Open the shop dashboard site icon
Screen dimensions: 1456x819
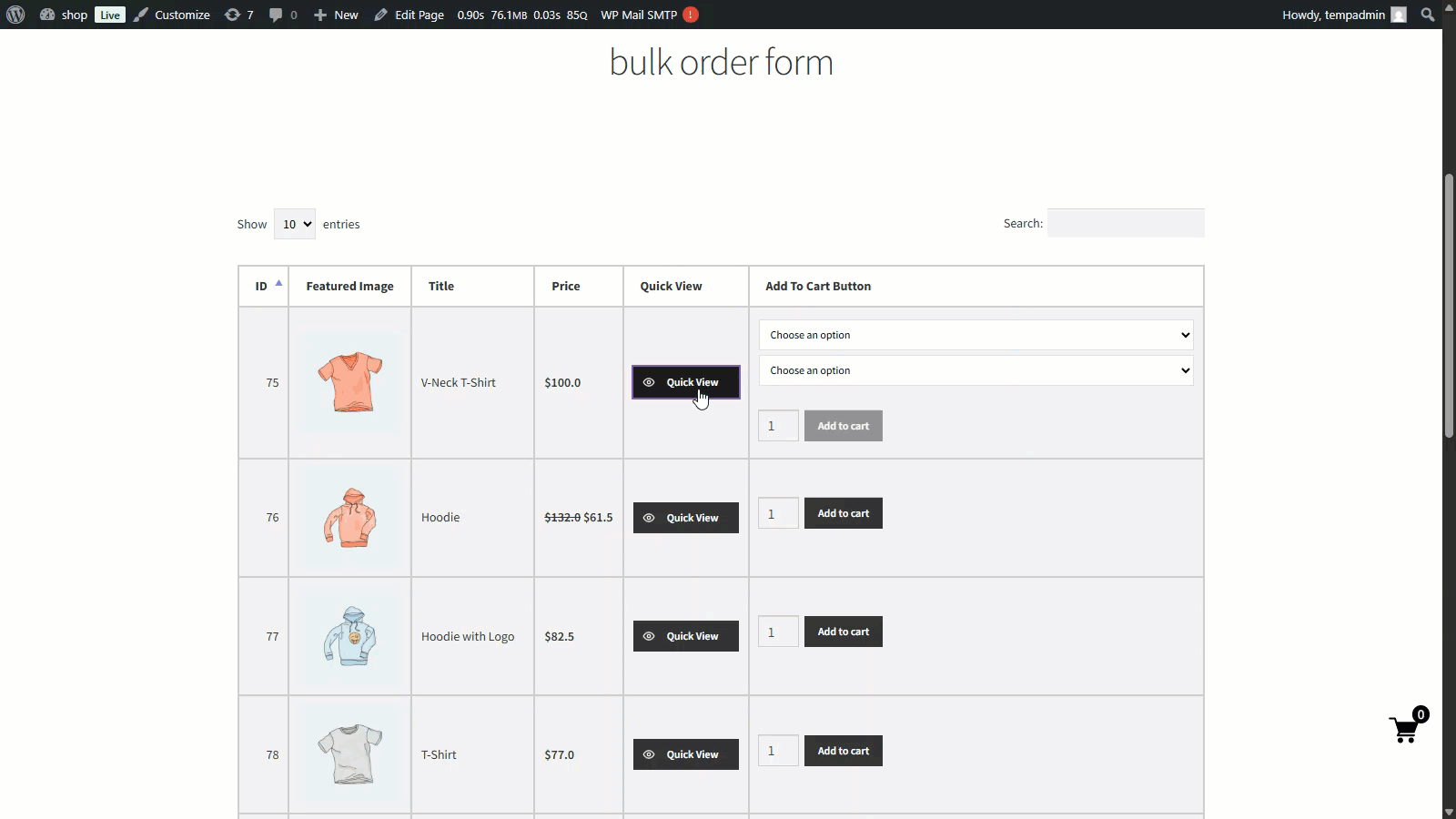[x=47, y=15]
